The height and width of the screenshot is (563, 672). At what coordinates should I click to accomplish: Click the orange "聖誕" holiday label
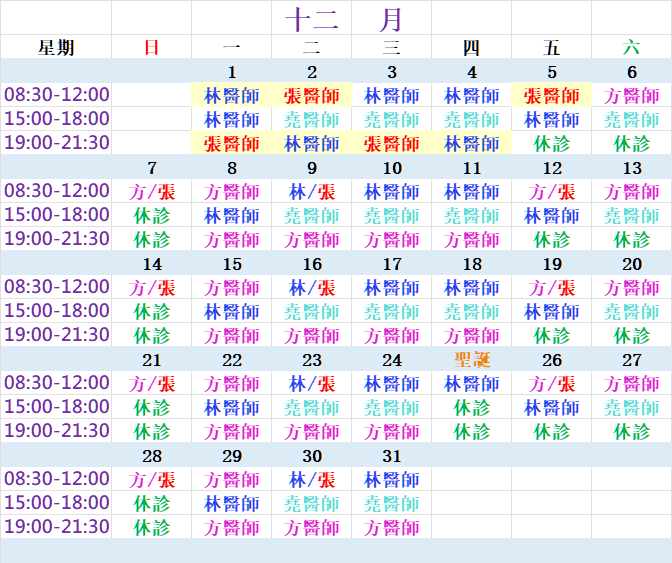point(471,360)
